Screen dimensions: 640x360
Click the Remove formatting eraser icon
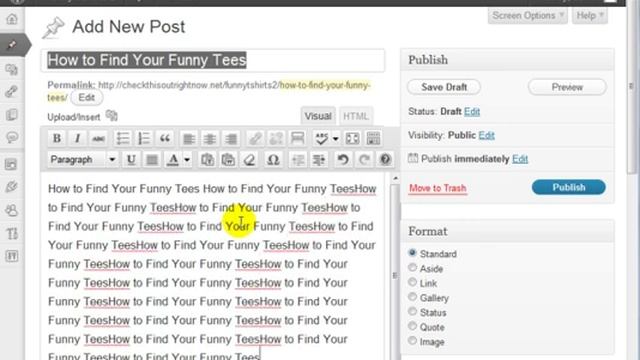[249, 160]
